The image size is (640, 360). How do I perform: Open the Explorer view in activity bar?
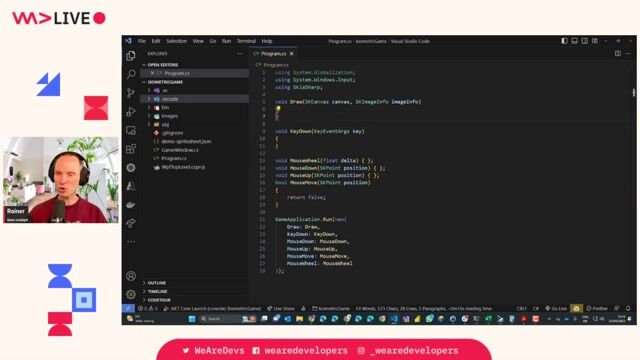131,56
